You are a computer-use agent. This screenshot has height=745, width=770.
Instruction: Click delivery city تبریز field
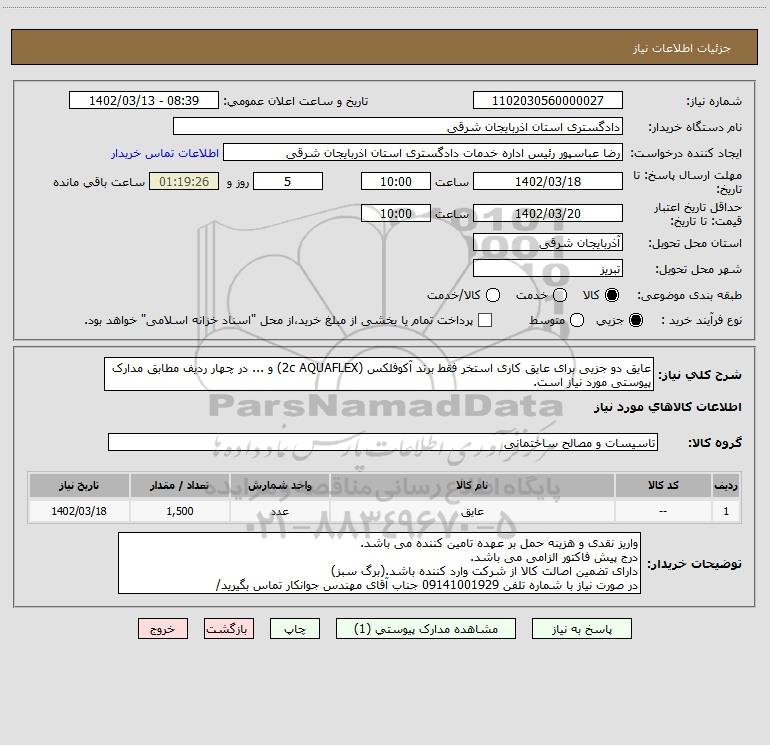coord(548,269)
